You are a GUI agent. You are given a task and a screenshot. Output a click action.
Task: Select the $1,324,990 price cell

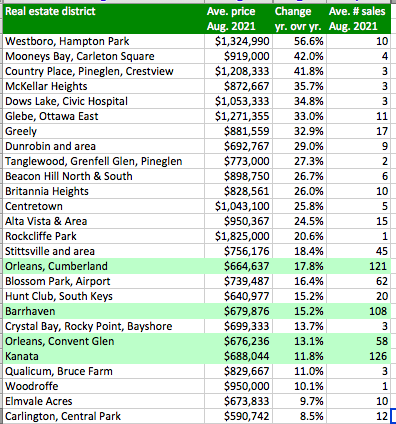(238, 41)
